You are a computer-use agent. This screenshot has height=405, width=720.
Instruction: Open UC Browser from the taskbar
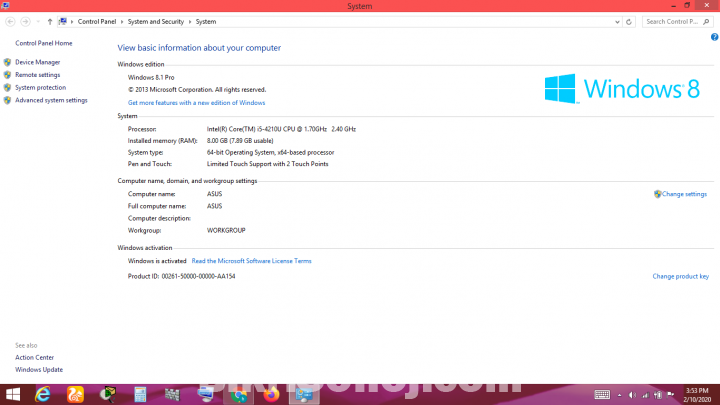75,394
